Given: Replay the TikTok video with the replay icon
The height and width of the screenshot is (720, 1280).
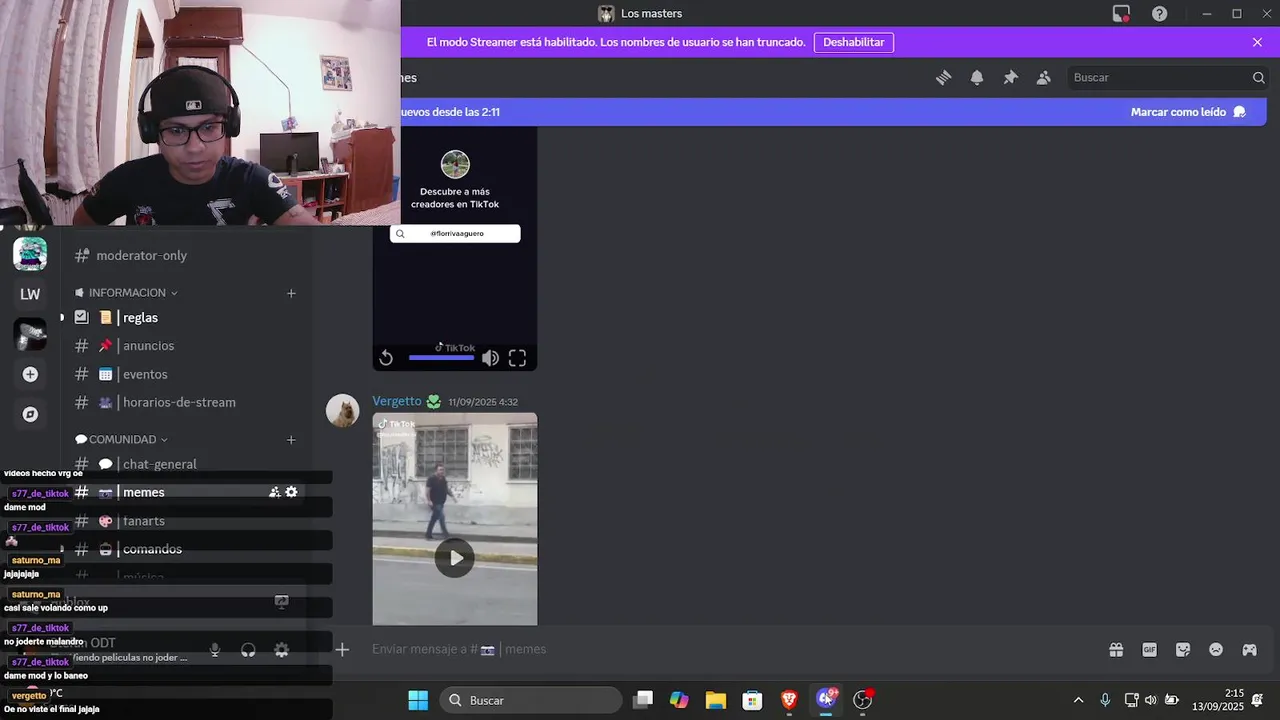Looking at the screenshot, I should coord(386,358).
